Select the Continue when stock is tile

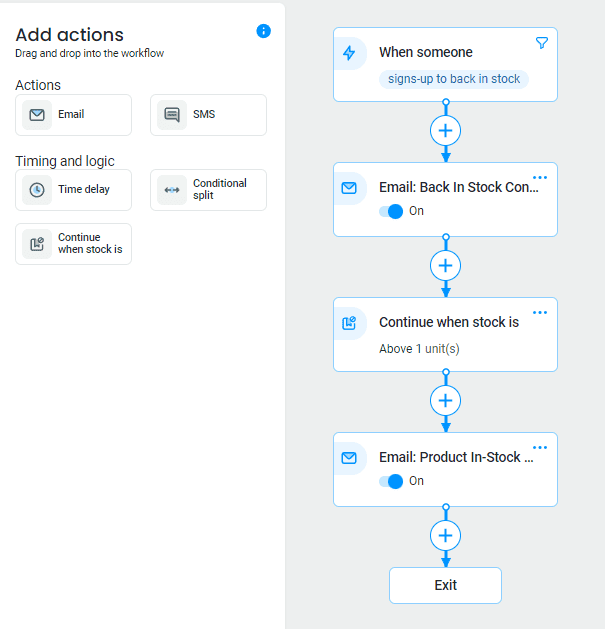click(x=73, y=244)
